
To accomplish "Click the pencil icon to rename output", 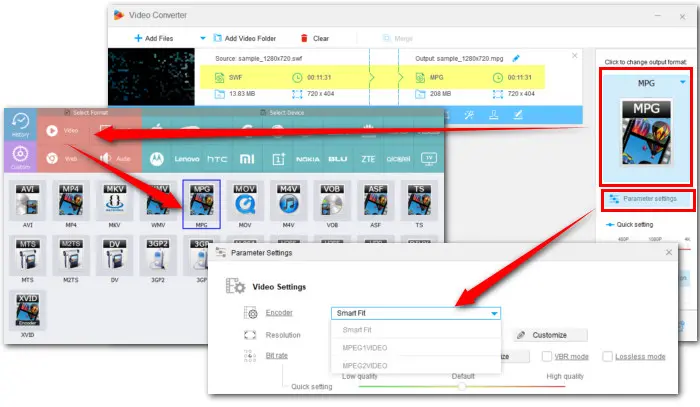I will pyautogui.click(x=516, y=58).
